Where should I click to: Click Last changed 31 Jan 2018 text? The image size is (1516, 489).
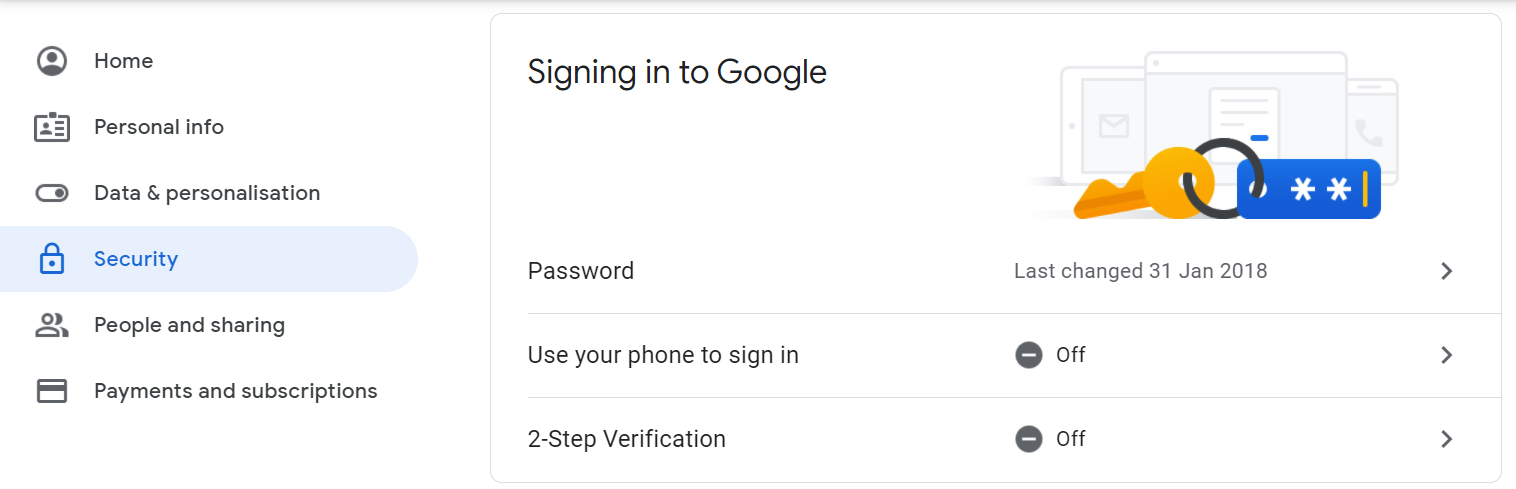(x=1140, y=271)
